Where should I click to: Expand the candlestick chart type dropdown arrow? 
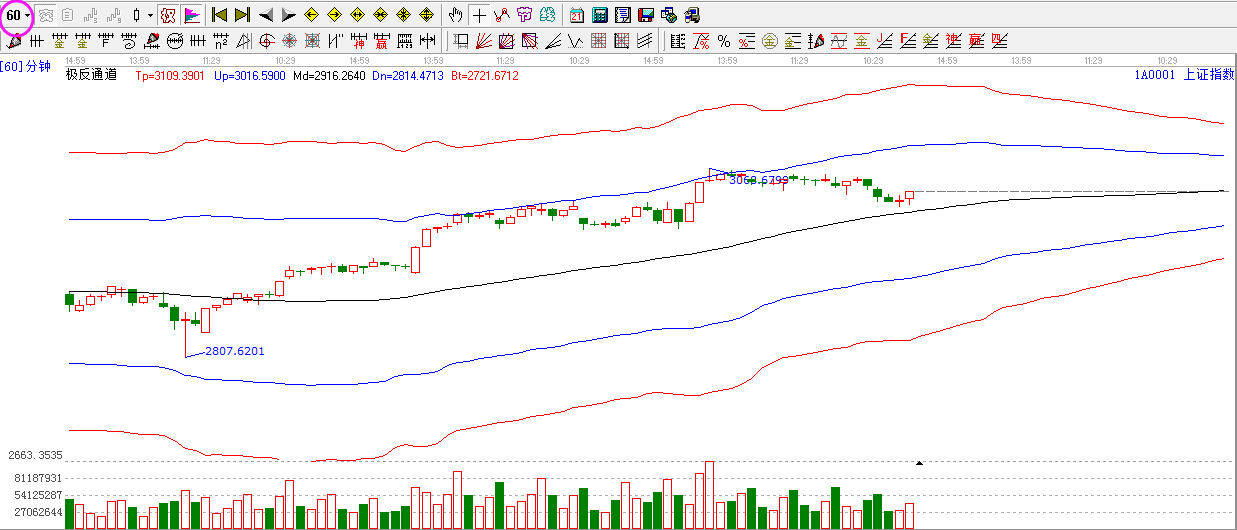[150, 15]
